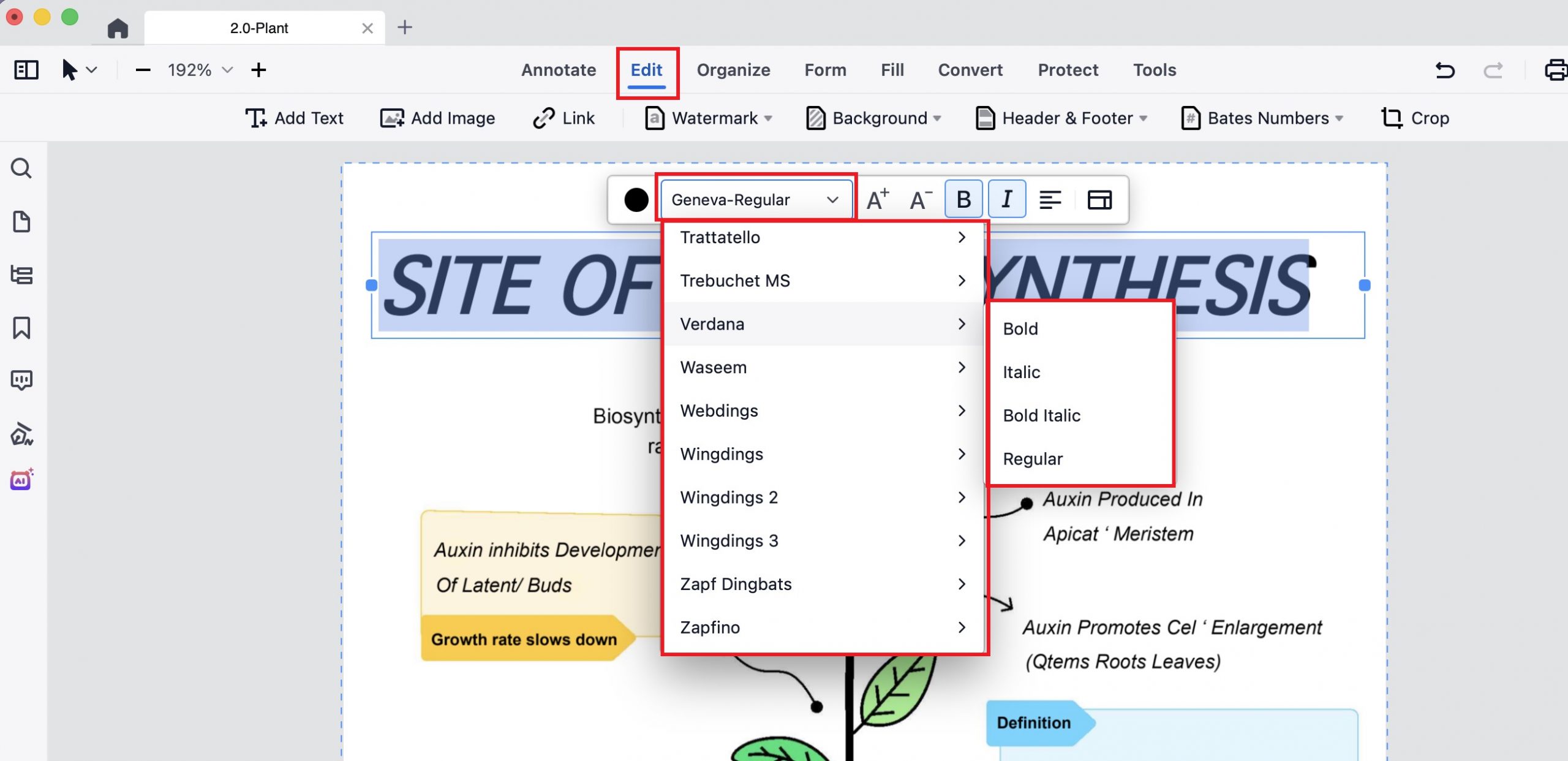Zoom out with the minus icon
1568x761 pixels.
(143, 70)
